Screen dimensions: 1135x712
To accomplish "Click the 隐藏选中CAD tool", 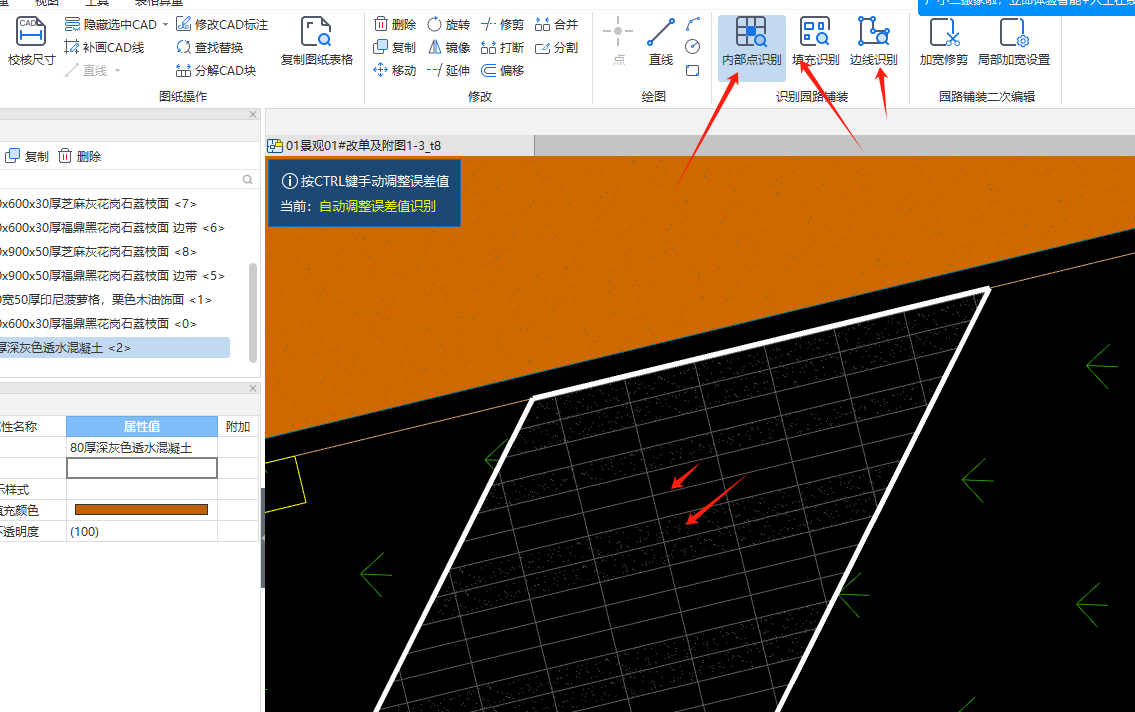I will (x=111, y=25).
